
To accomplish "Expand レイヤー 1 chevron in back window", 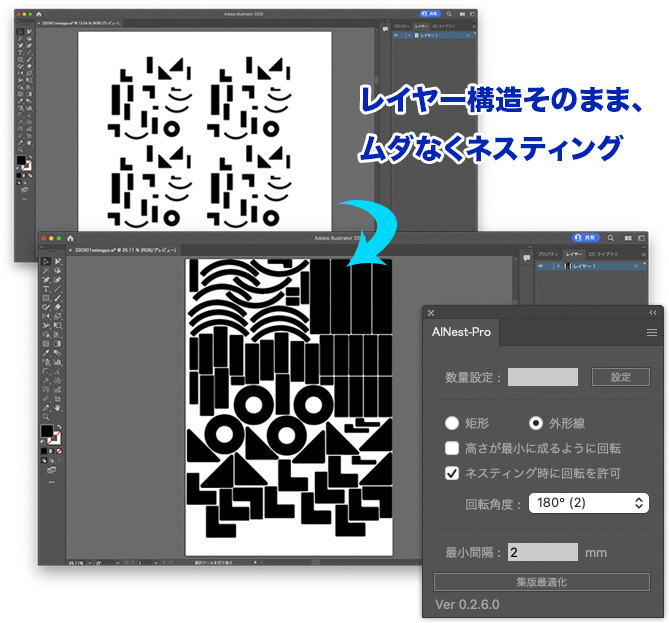I will pos(410,35).
